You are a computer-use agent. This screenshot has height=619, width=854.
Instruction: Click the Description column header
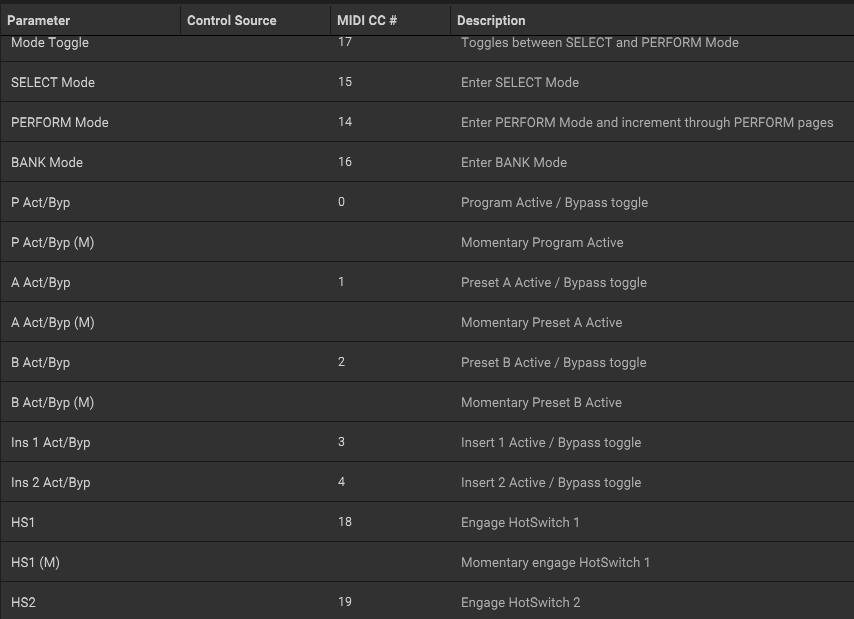491,20
